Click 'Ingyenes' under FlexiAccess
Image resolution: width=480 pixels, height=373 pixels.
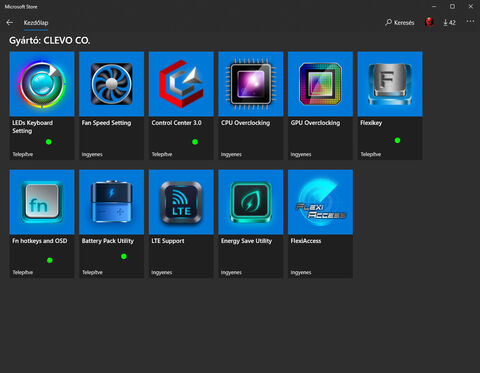tap(301, 272)
